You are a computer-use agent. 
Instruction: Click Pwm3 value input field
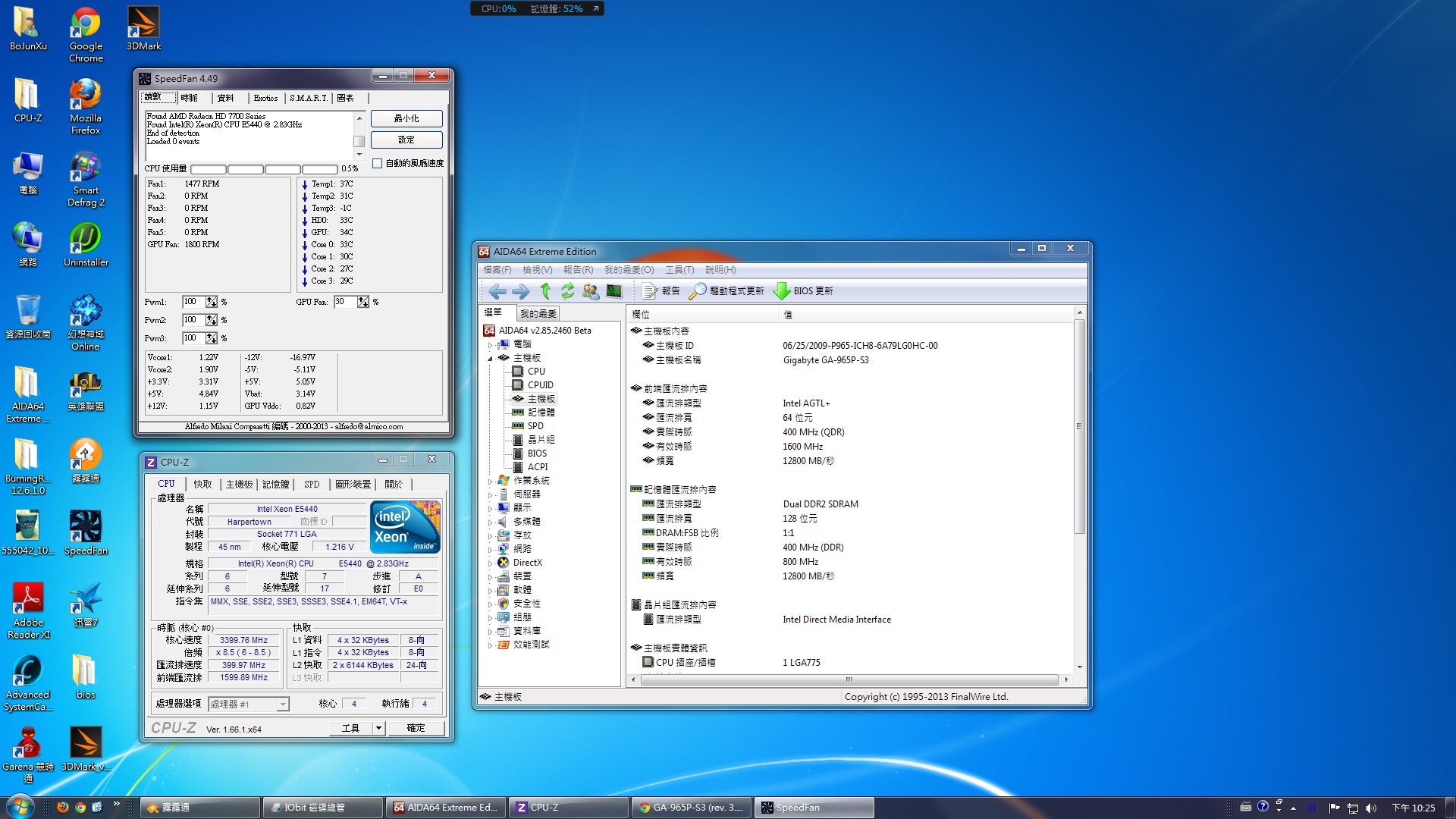click(x=193, y=338)
